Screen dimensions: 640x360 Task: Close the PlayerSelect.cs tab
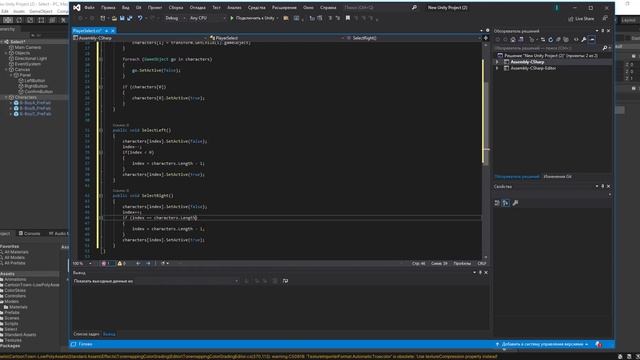113,31
